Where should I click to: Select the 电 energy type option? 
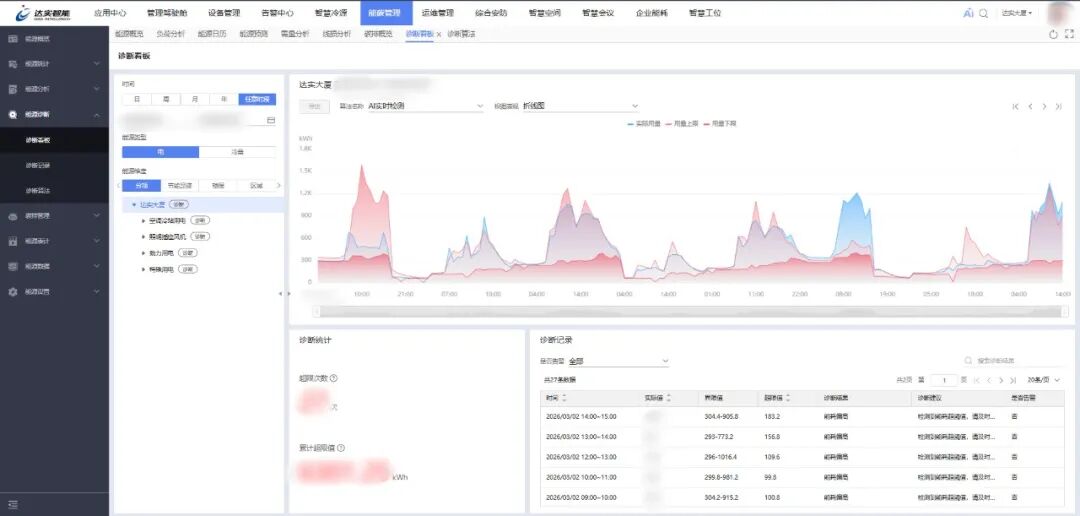pos(160,152)
